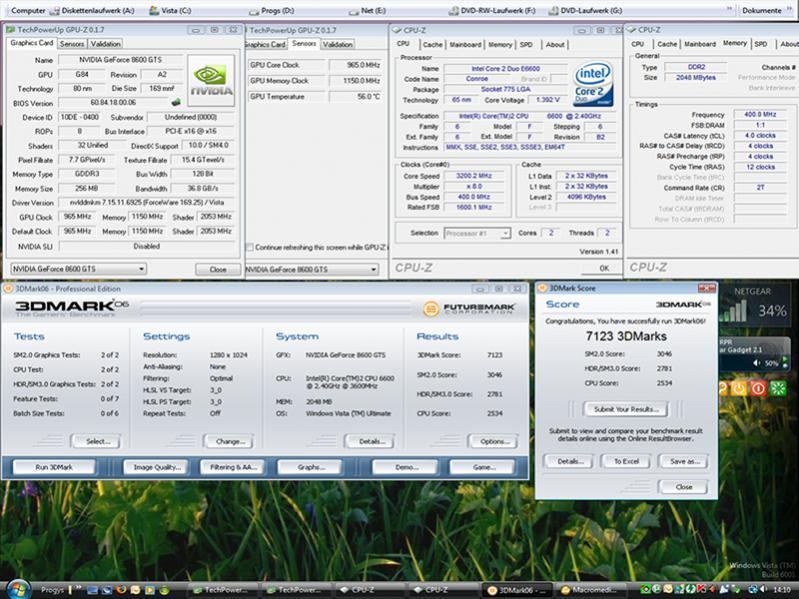
Task: Click the Net (E:) drive icon
Action: [353, 11]
